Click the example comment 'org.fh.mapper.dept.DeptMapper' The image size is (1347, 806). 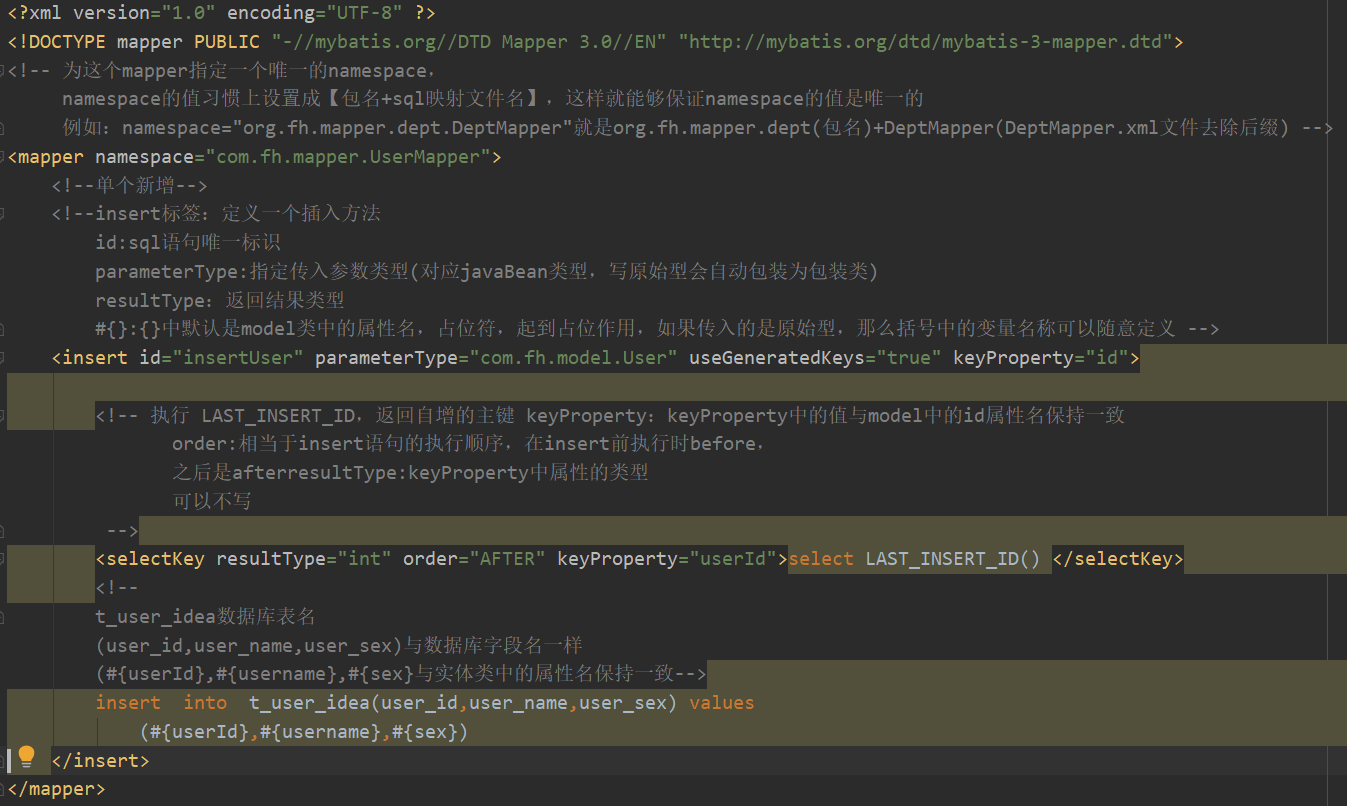tap(697, 128)
